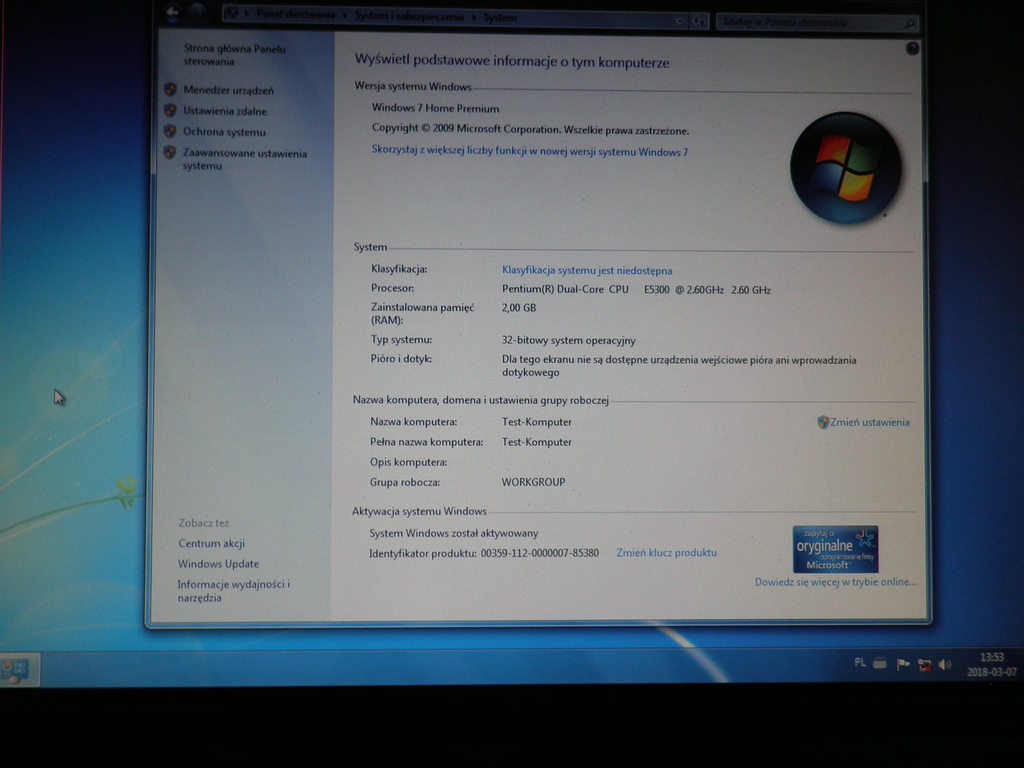Click Test-Komputer beside Nazwa komputera
This screenshot has height=768, width=1024.
(536, 422)
